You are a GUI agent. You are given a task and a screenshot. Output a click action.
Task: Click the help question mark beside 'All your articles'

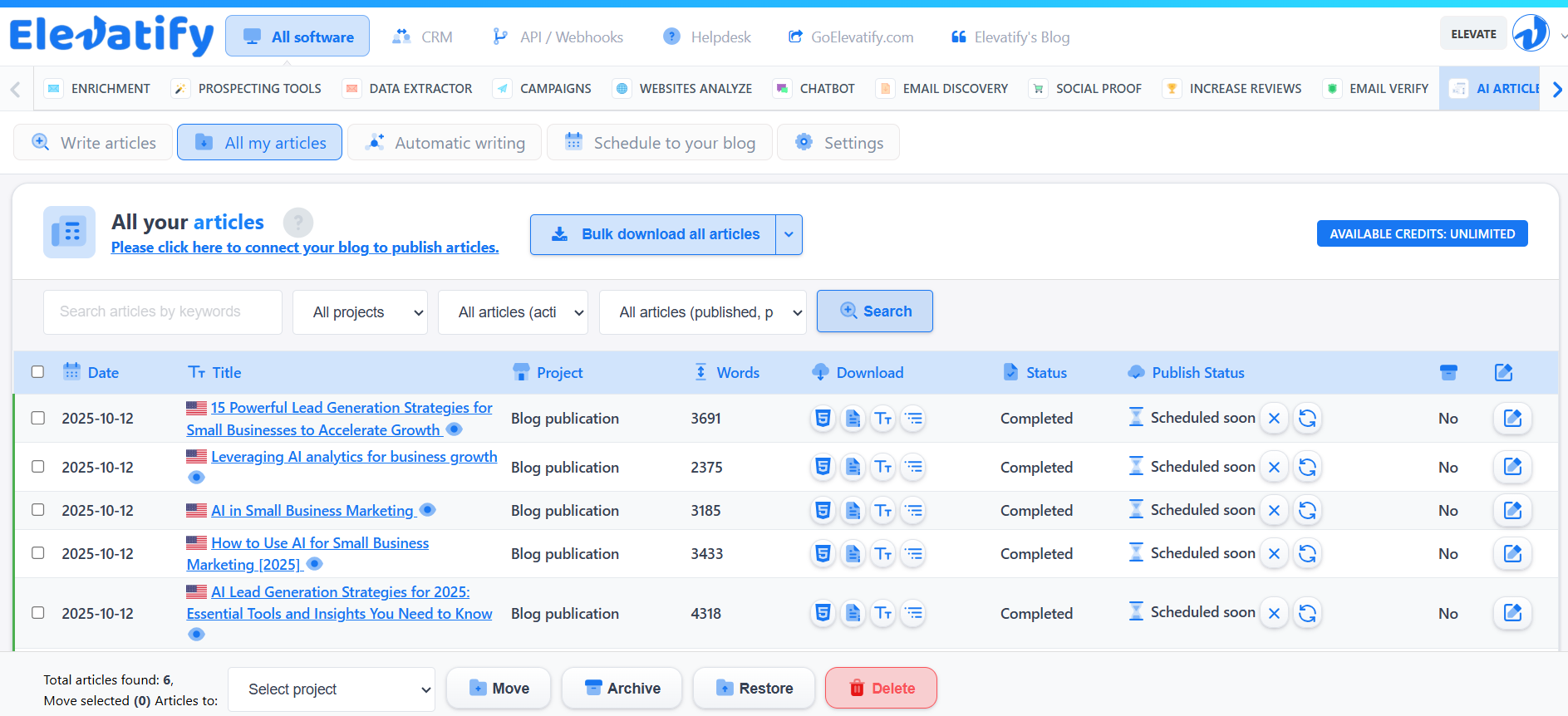pyautogui.click(x=298, y=223)
